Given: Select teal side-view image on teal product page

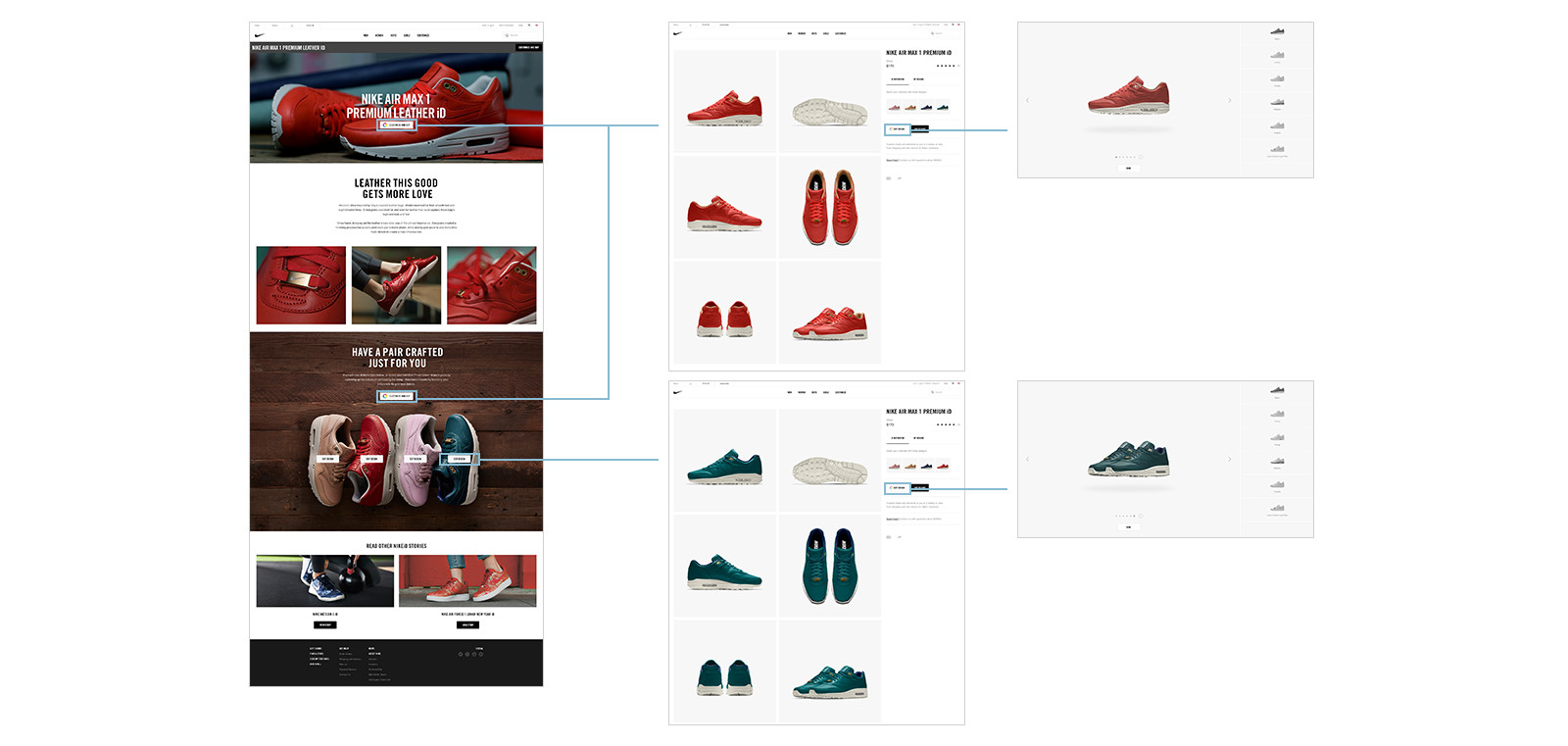Looking at the screenshot, I should pos(724,460).
